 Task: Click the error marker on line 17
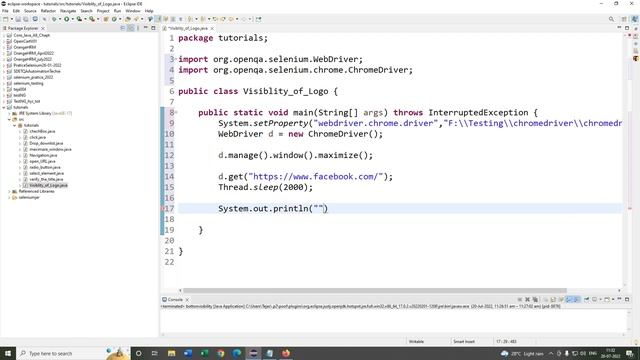click(x=162, y=209)
